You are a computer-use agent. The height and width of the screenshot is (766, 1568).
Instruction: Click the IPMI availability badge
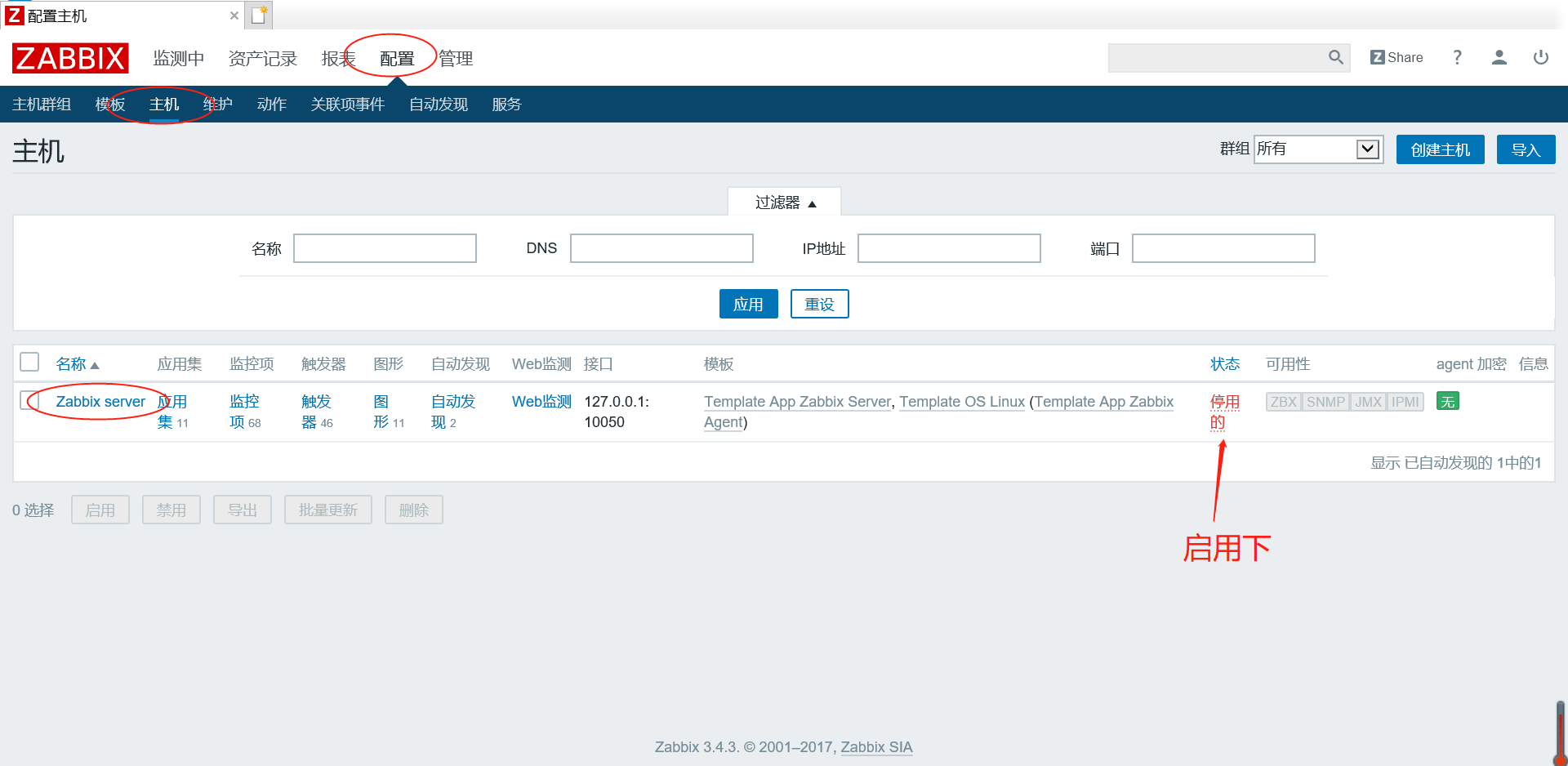1405,402
